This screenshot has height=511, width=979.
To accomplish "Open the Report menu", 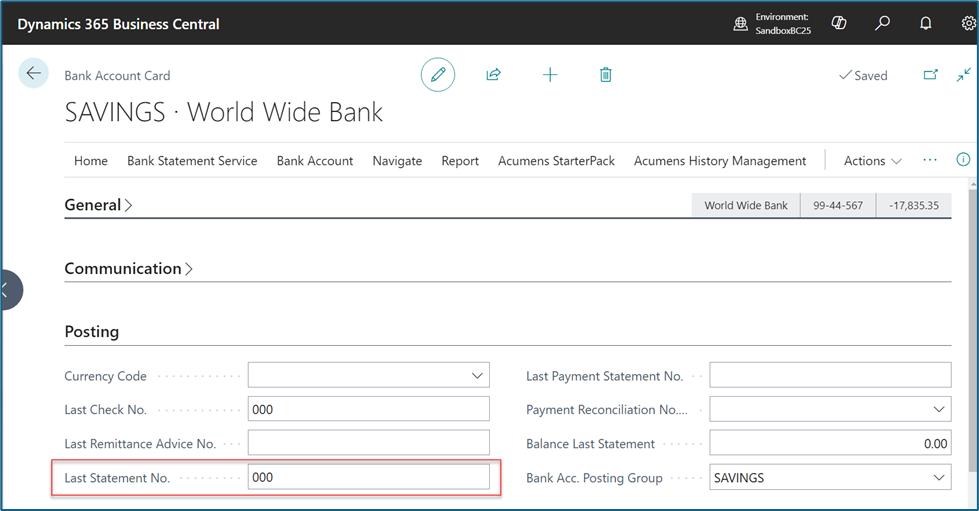I will coord(460,161).
